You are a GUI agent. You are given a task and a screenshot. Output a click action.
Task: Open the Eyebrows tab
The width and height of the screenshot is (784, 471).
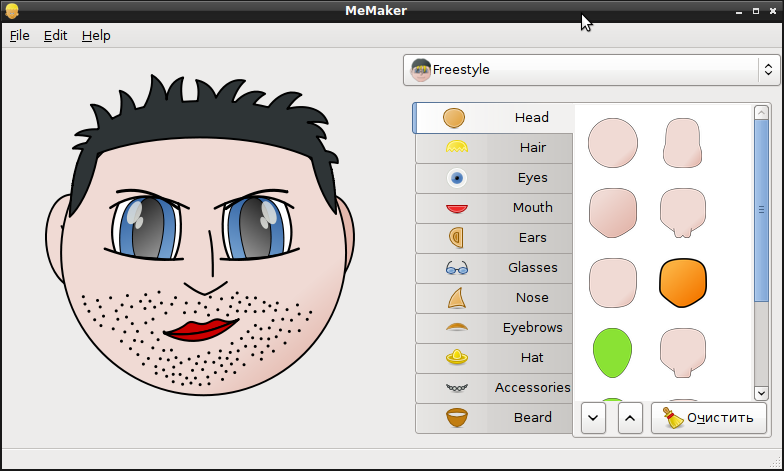494,328
